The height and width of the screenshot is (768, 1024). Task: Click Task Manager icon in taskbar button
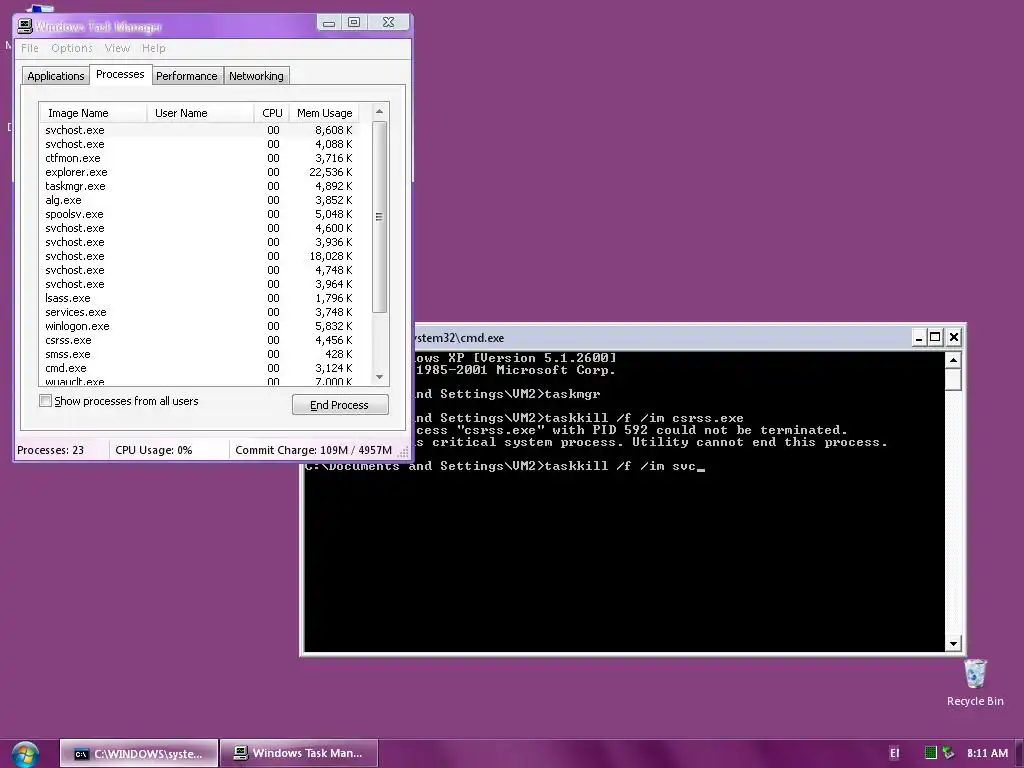pyautogui.click(x=241, y=754)
